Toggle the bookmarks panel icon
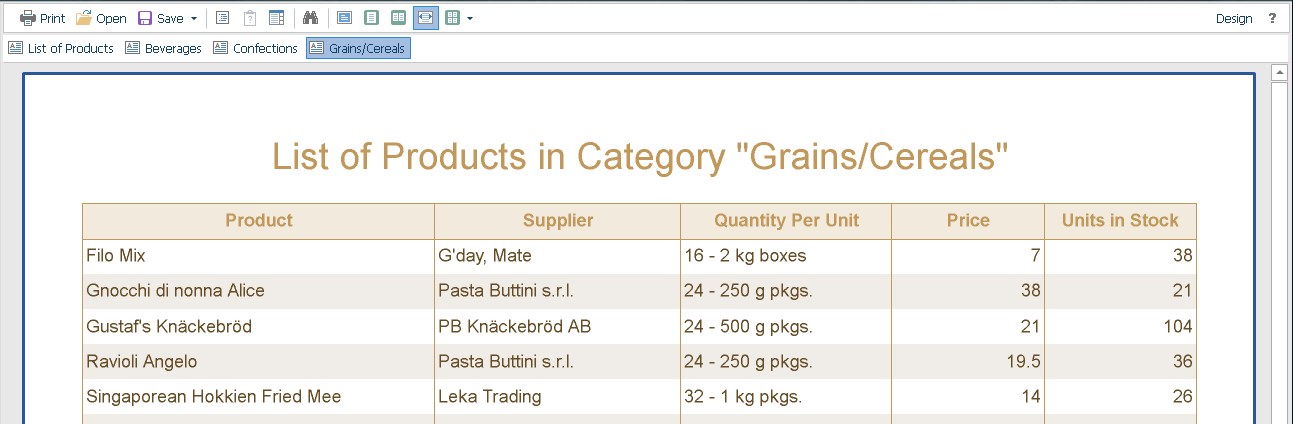 (x=223, y=18)
